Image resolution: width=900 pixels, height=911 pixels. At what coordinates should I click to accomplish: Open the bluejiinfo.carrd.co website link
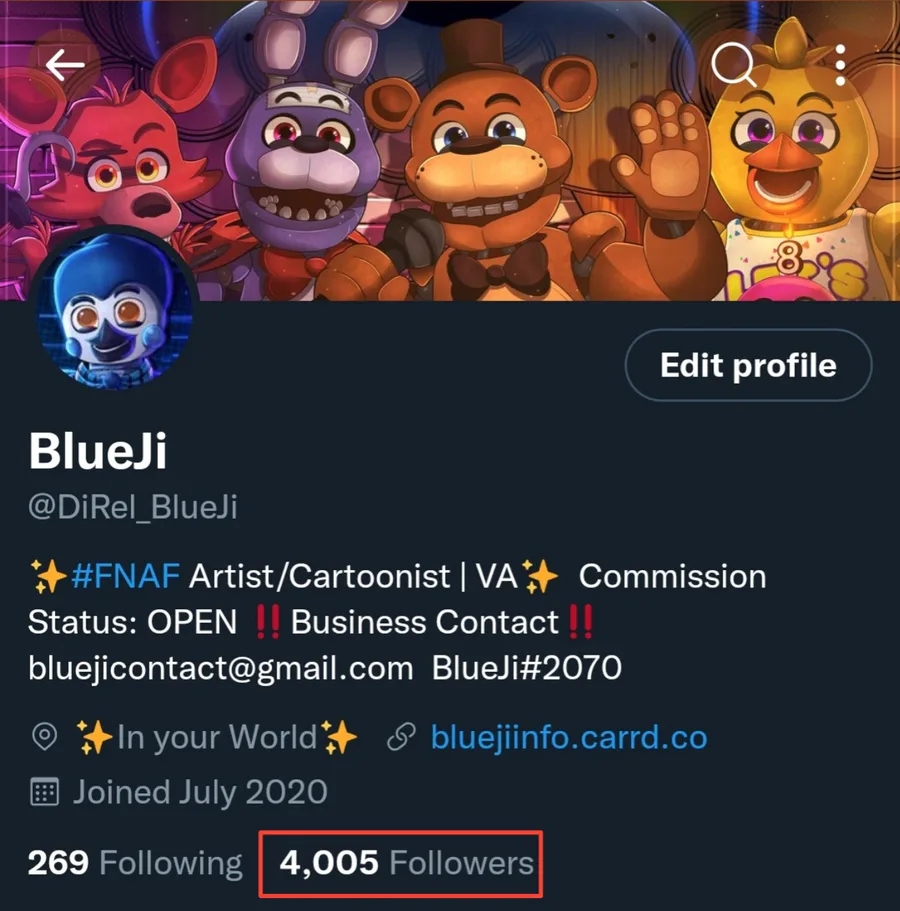click(569, 737)
